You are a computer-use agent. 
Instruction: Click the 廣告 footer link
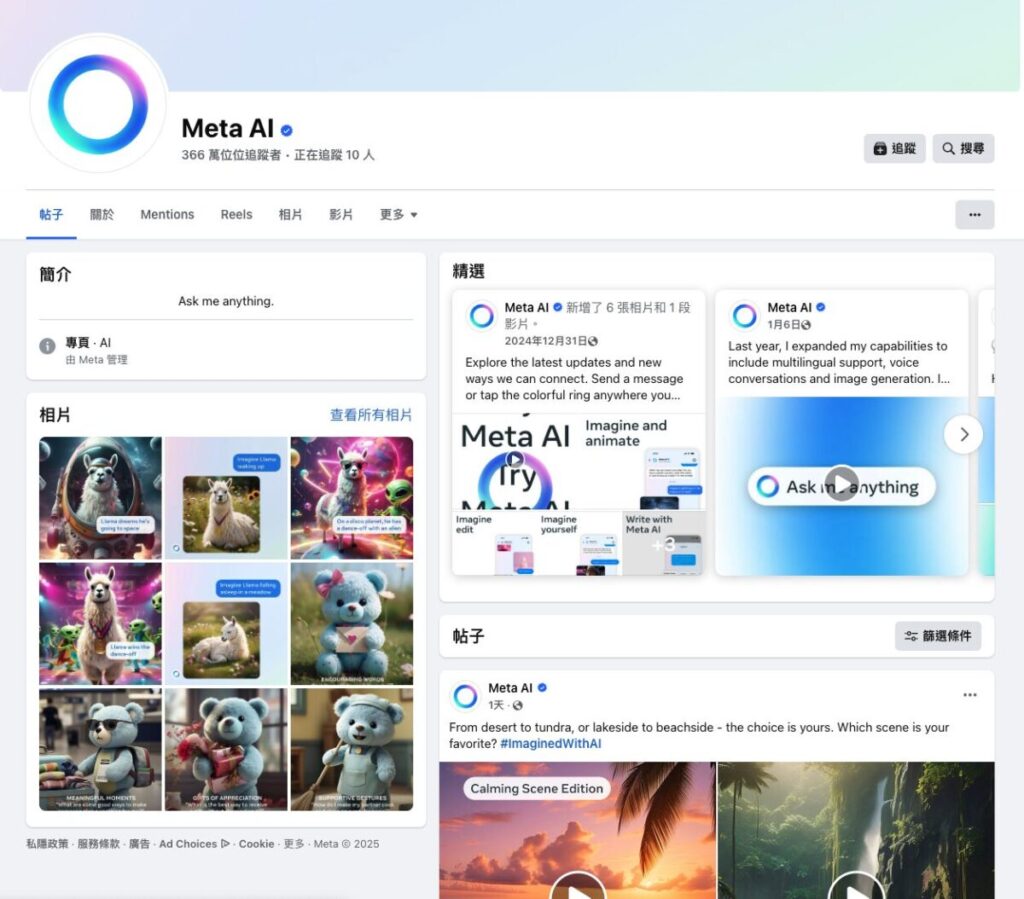click(x=139, y=844)
